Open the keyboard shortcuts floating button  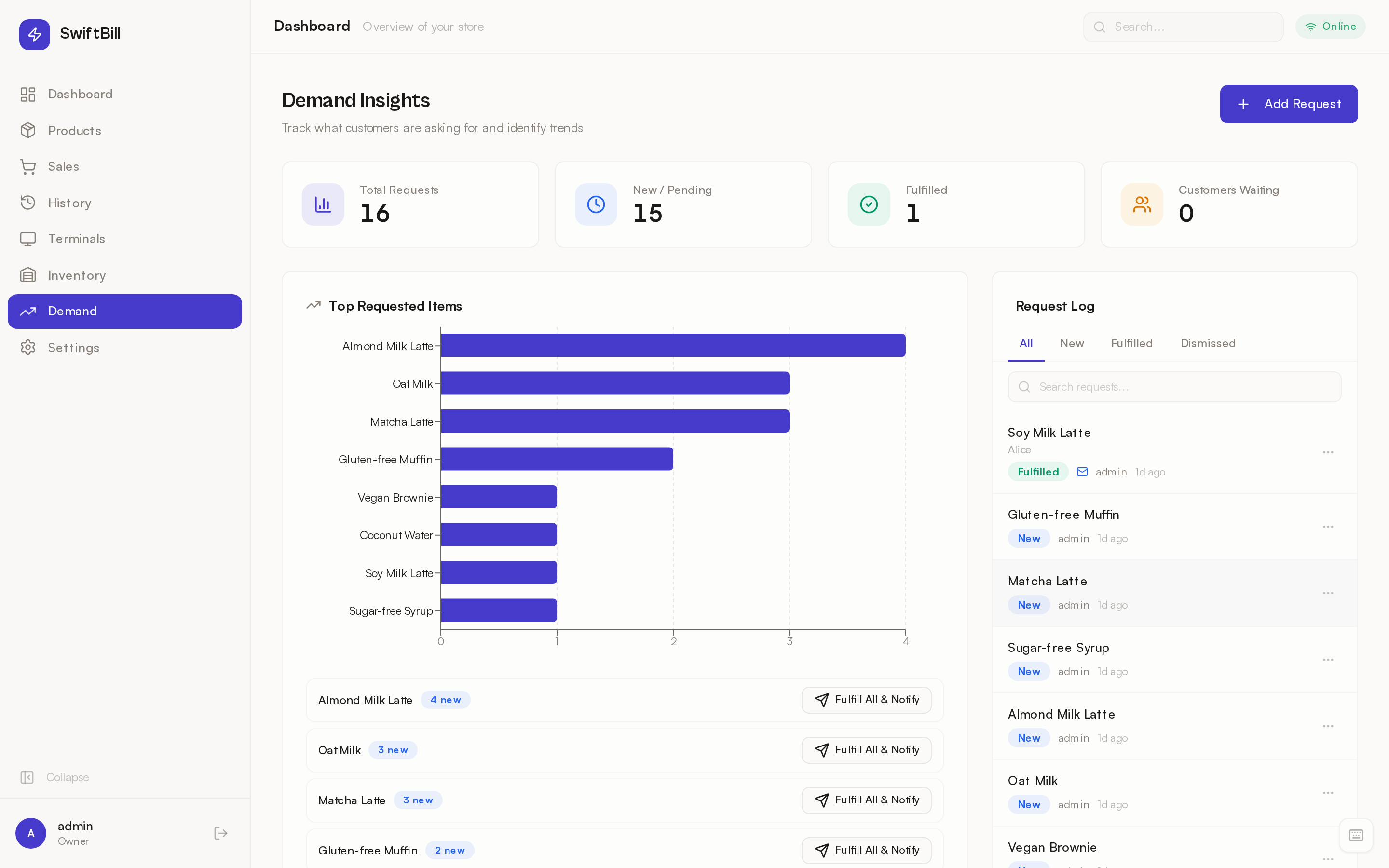tap(1356, 835)
